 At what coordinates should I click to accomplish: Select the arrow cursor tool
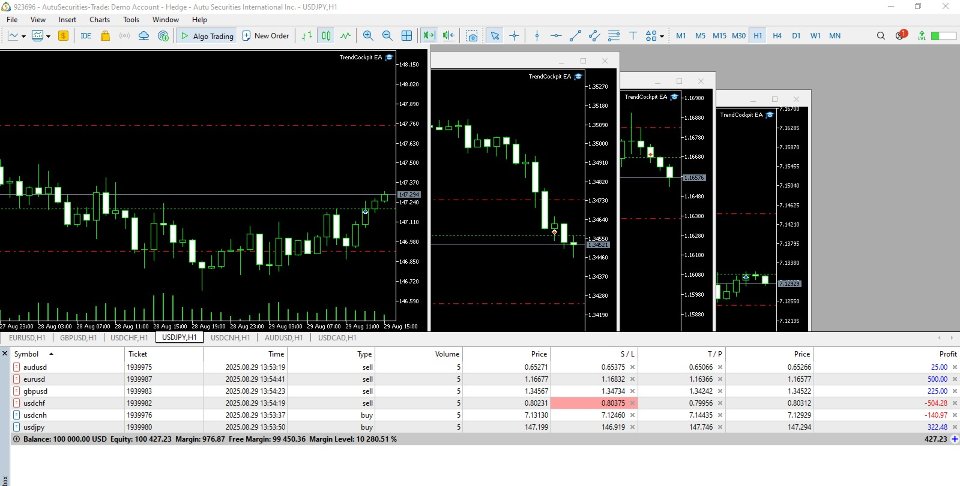click(x=495, y=36)
